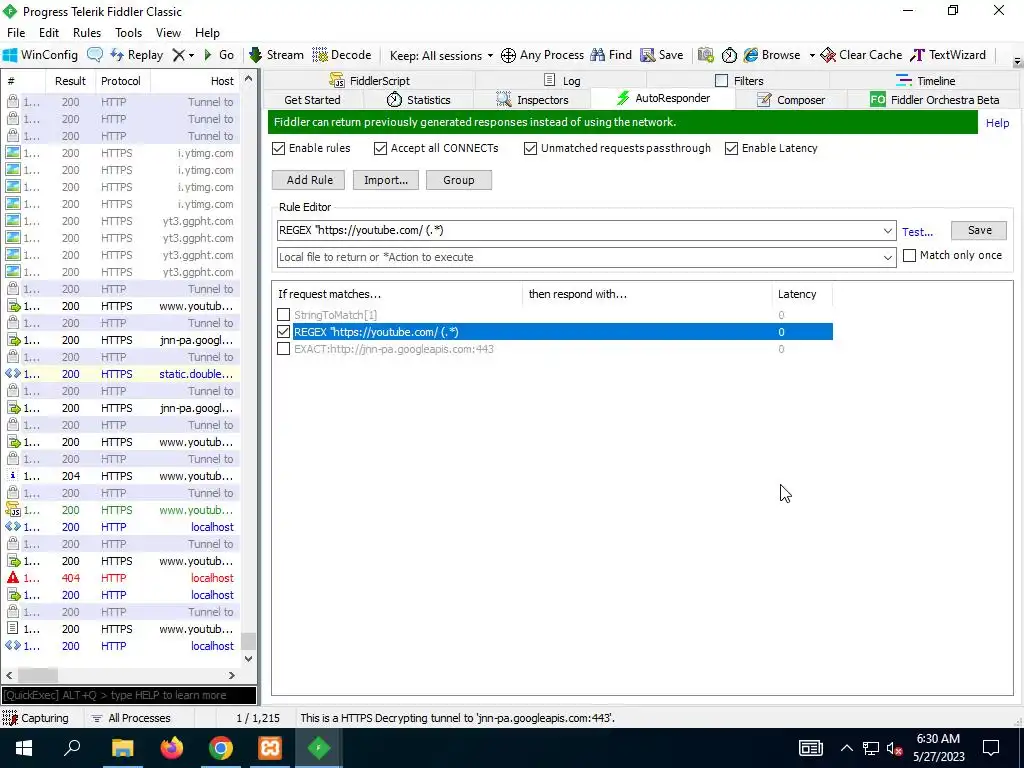Image resolution: width=1024 pixels, height=768 pixels.
Task: Open the taskbar search magnifier
Action: 72,748
